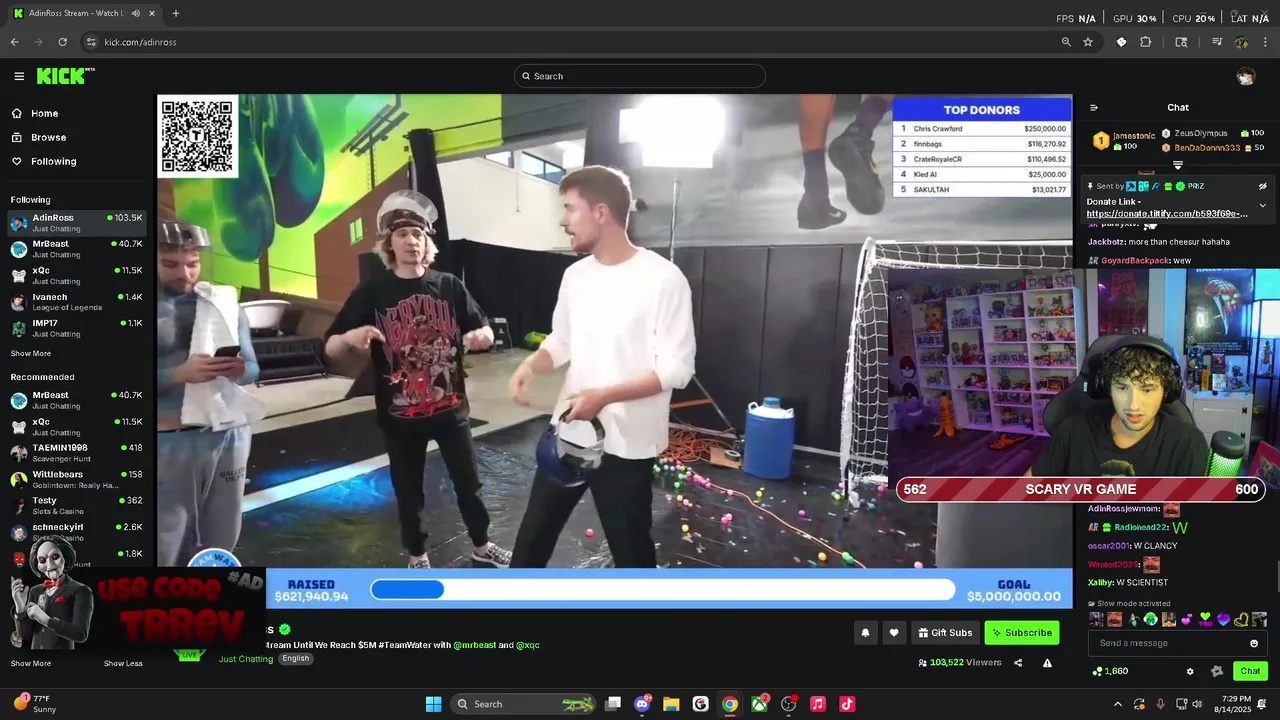Click the 1,660 channel points

(x=1110, y=671)
